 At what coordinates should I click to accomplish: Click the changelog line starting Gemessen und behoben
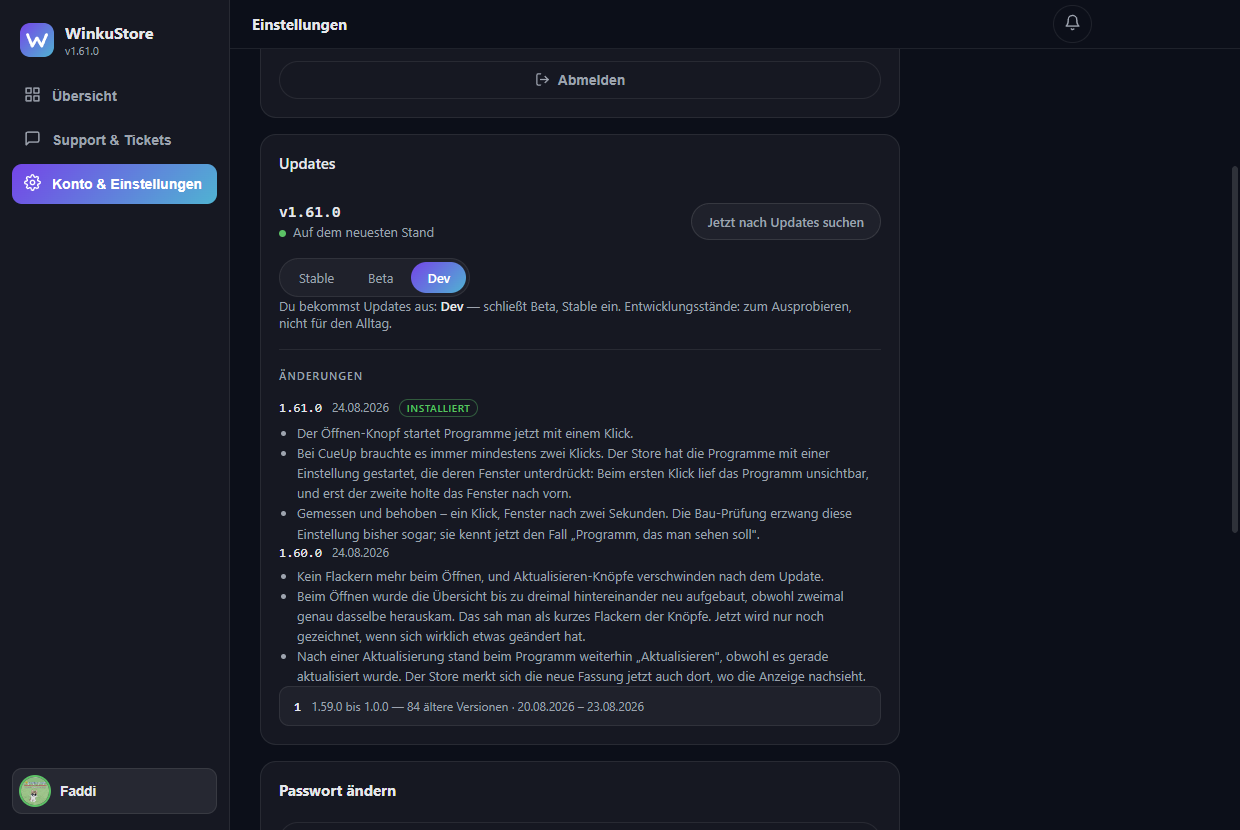tap(574, 524)
